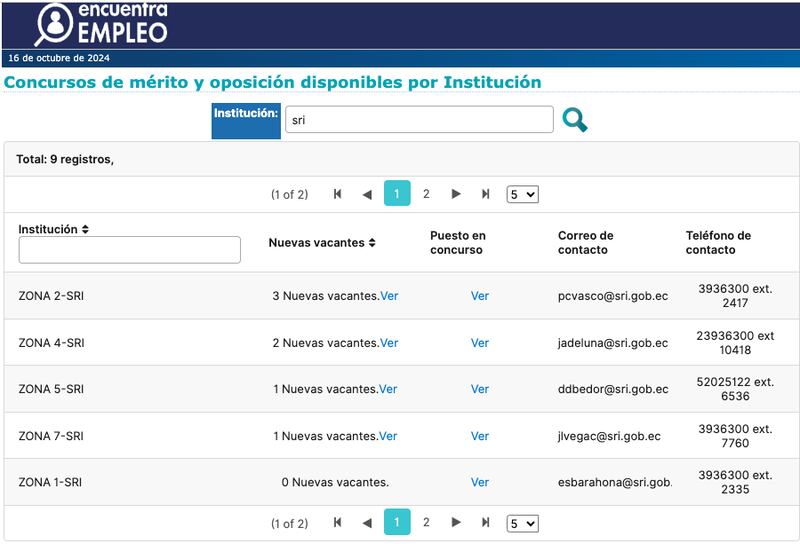The width and height of the screenshot is (800, 544).
Task: Click email starting with esbarahona@sri.gob
Action: click(x=615, y=482)
